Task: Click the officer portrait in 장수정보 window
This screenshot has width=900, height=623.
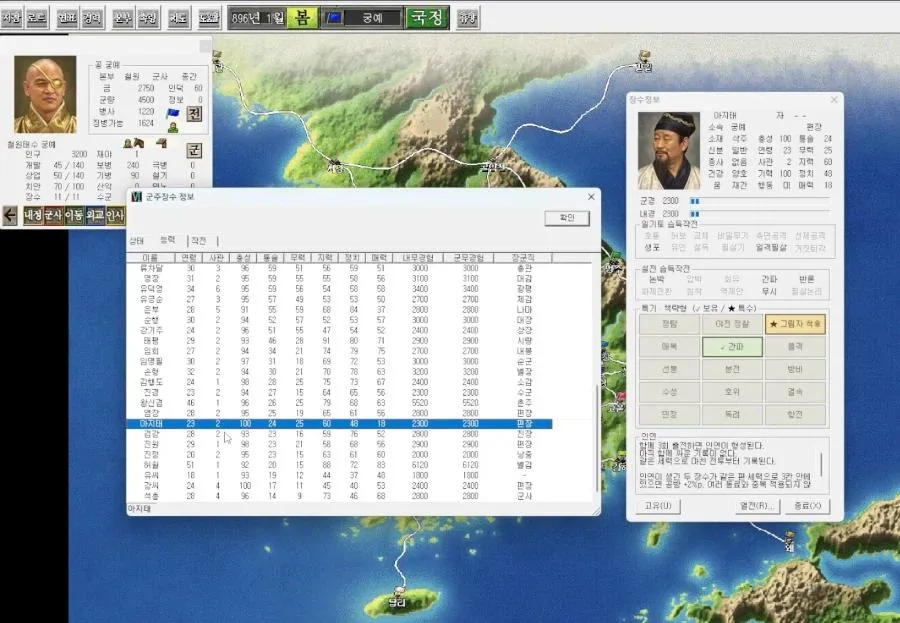Action: tap(669, 150)
